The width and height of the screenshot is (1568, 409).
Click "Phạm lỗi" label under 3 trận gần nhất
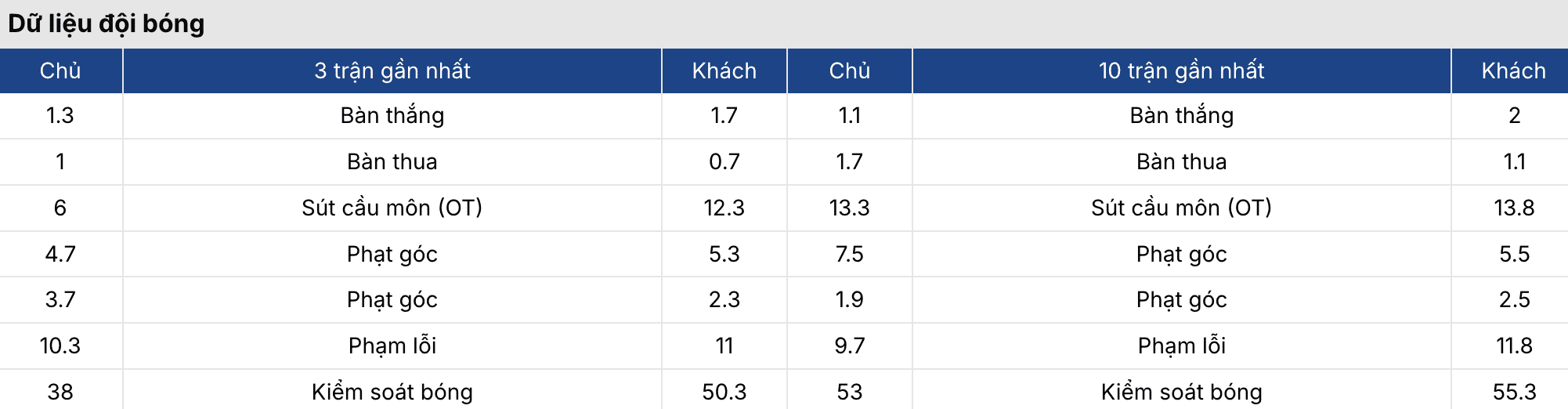392,346
